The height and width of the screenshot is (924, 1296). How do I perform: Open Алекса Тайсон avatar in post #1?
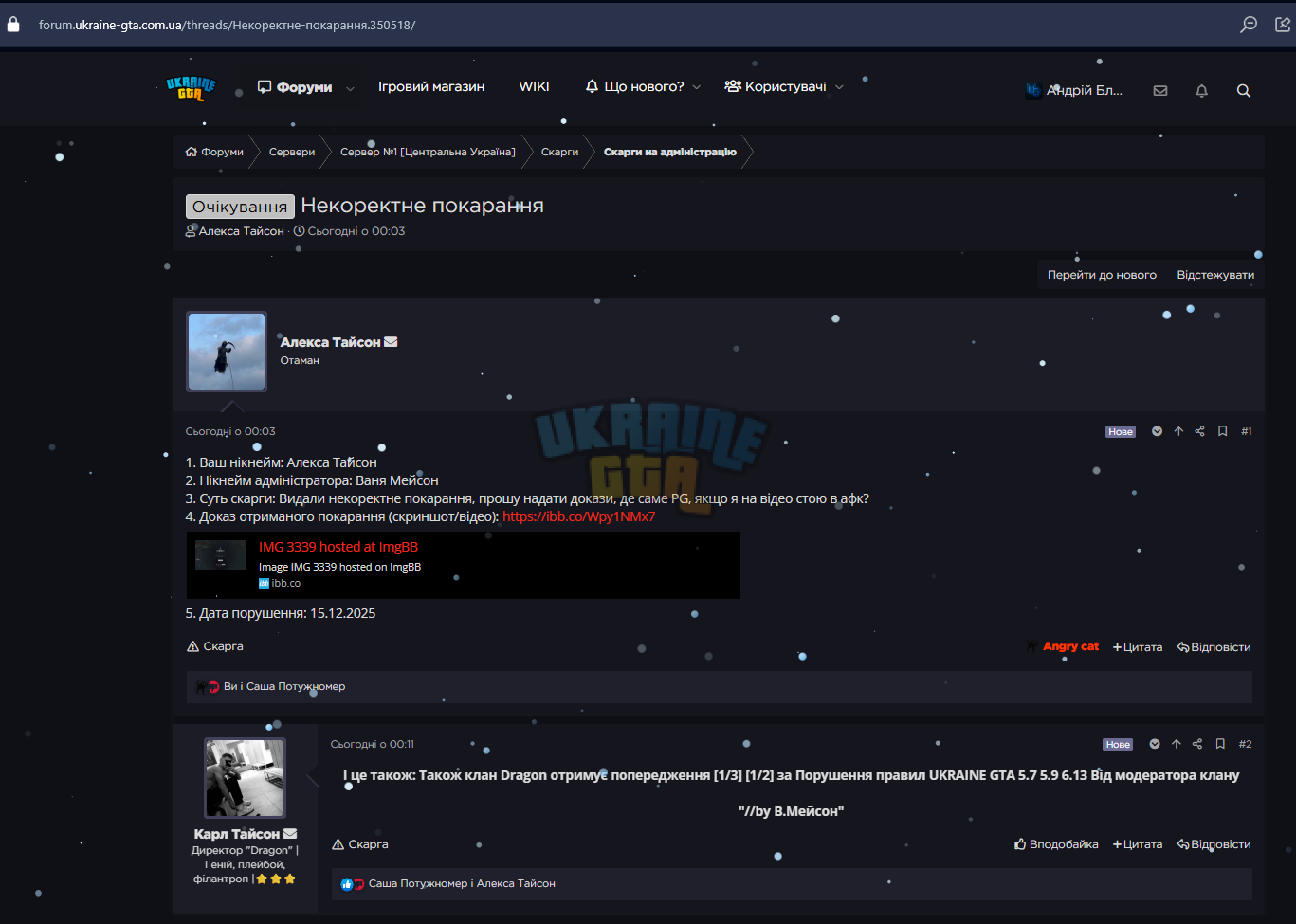[x=227, y=352]
